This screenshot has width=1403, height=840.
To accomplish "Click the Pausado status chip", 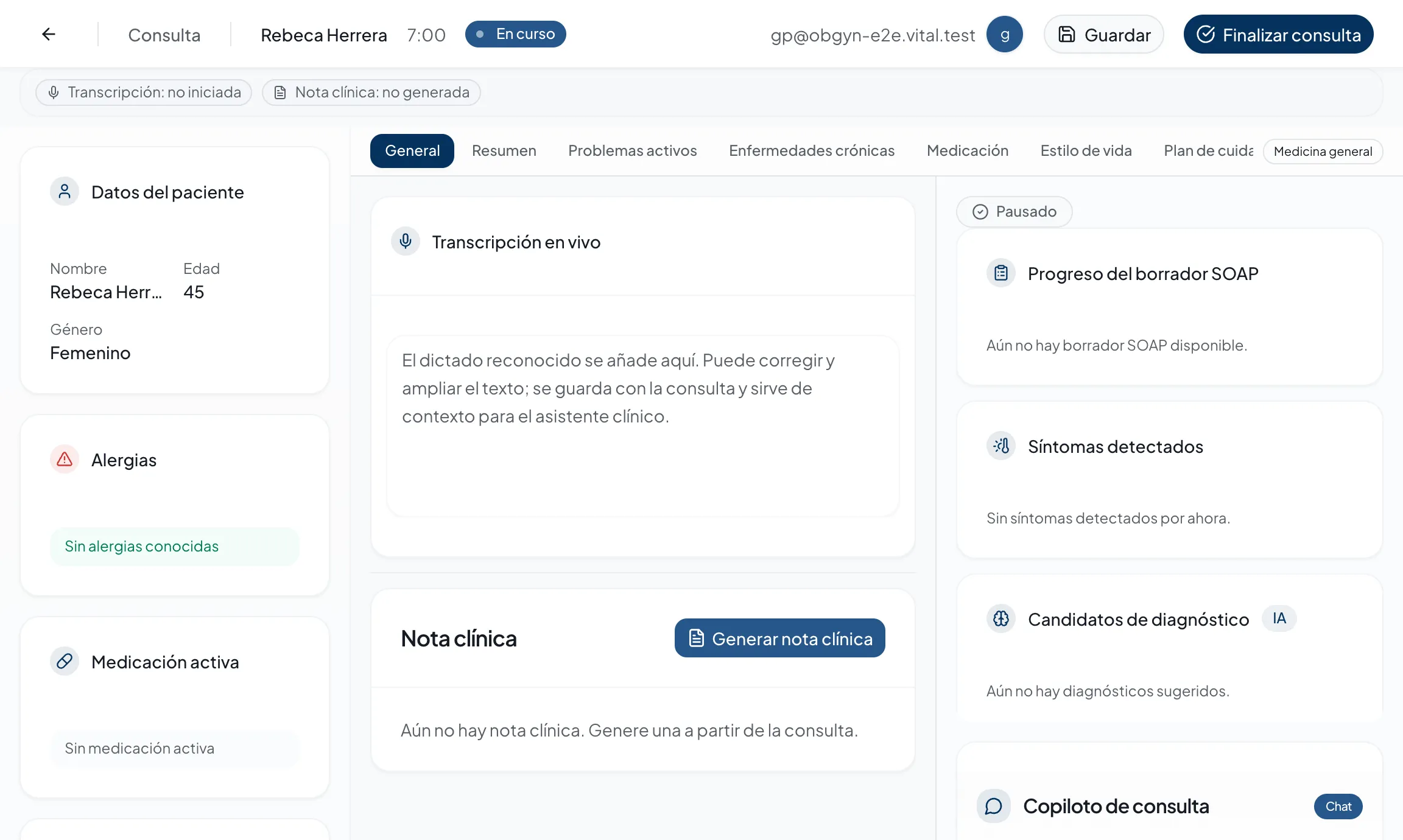I will click(1014, 212).
